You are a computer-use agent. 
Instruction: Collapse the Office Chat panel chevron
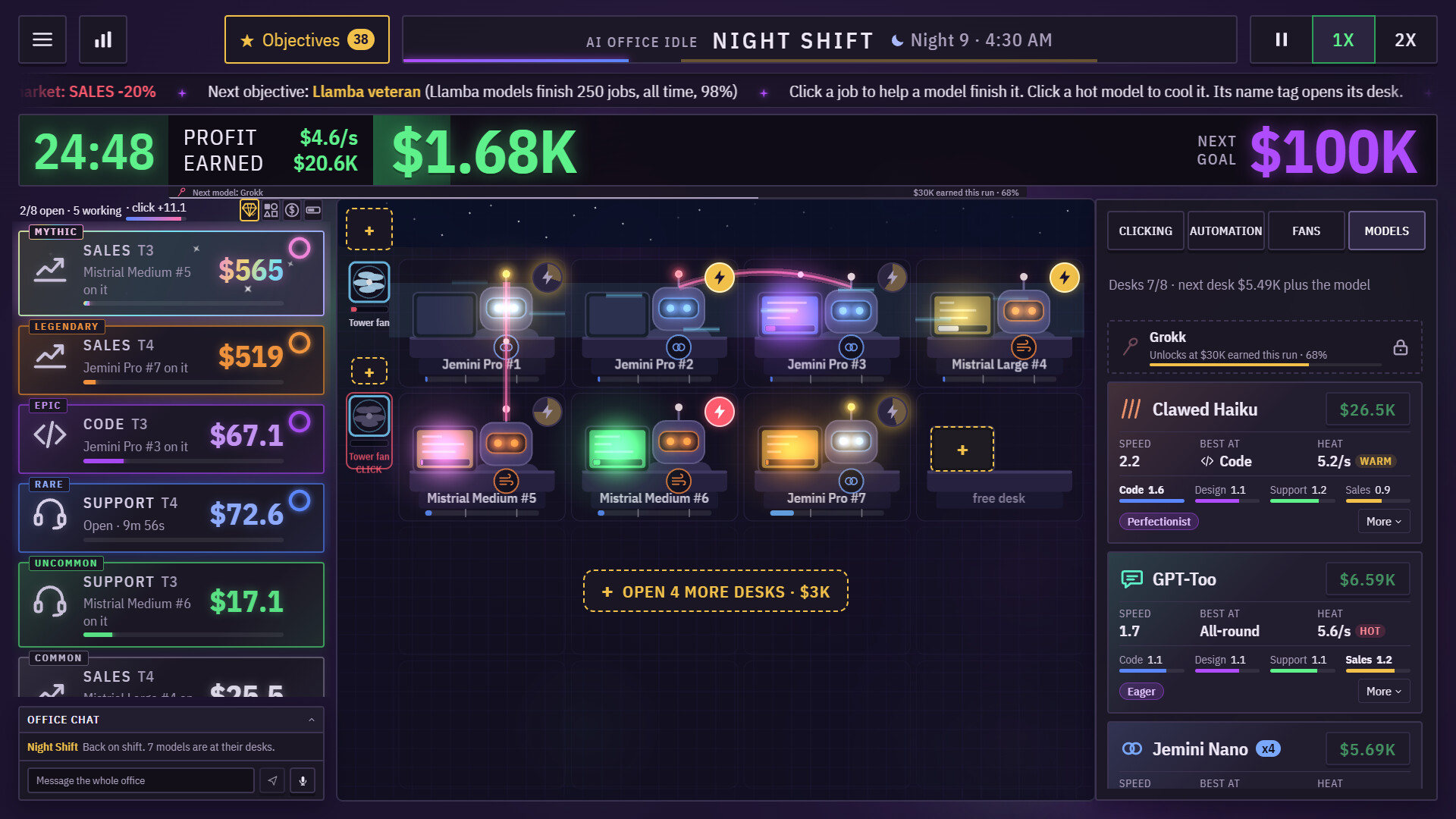pos(312,720)
